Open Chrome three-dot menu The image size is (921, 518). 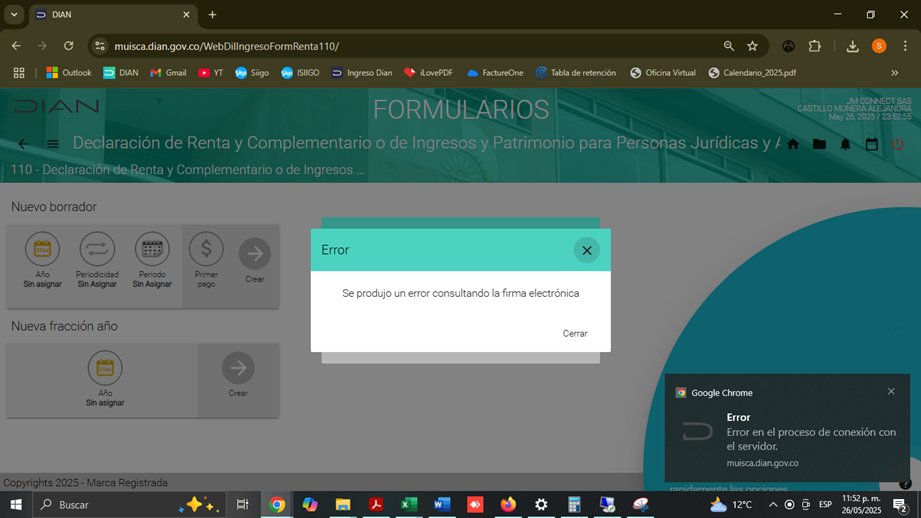[905, 46]
